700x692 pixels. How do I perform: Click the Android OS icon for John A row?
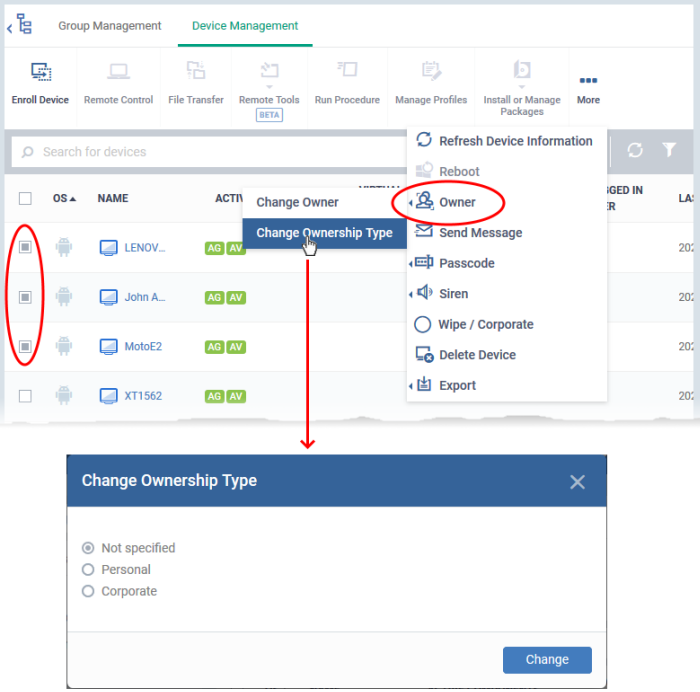(64, 296)
